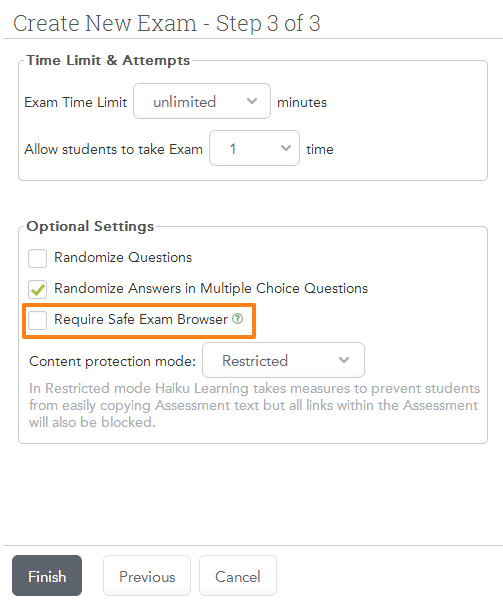This screenshot has height=612, width=503.
Task: Click the Safe Exam Browser help icon
Action: [x=237, y=319]
